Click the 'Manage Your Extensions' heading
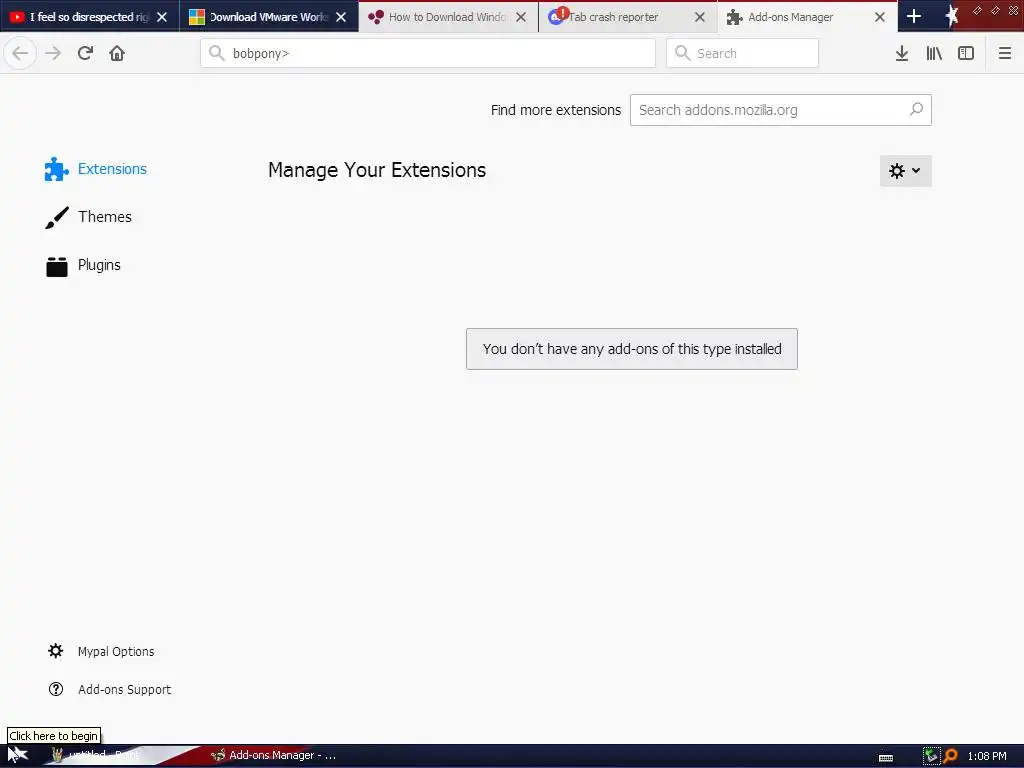This screenshot has width=1024, height=768. coord(377,170)
